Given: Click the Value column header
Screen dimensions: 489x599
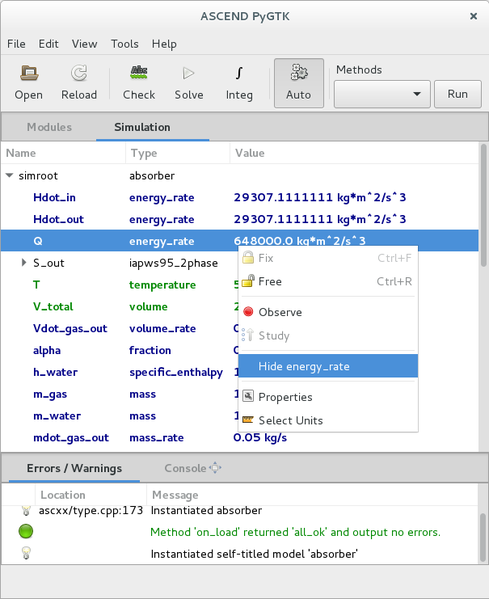Looking at the screenshot, I should (354, 153).
